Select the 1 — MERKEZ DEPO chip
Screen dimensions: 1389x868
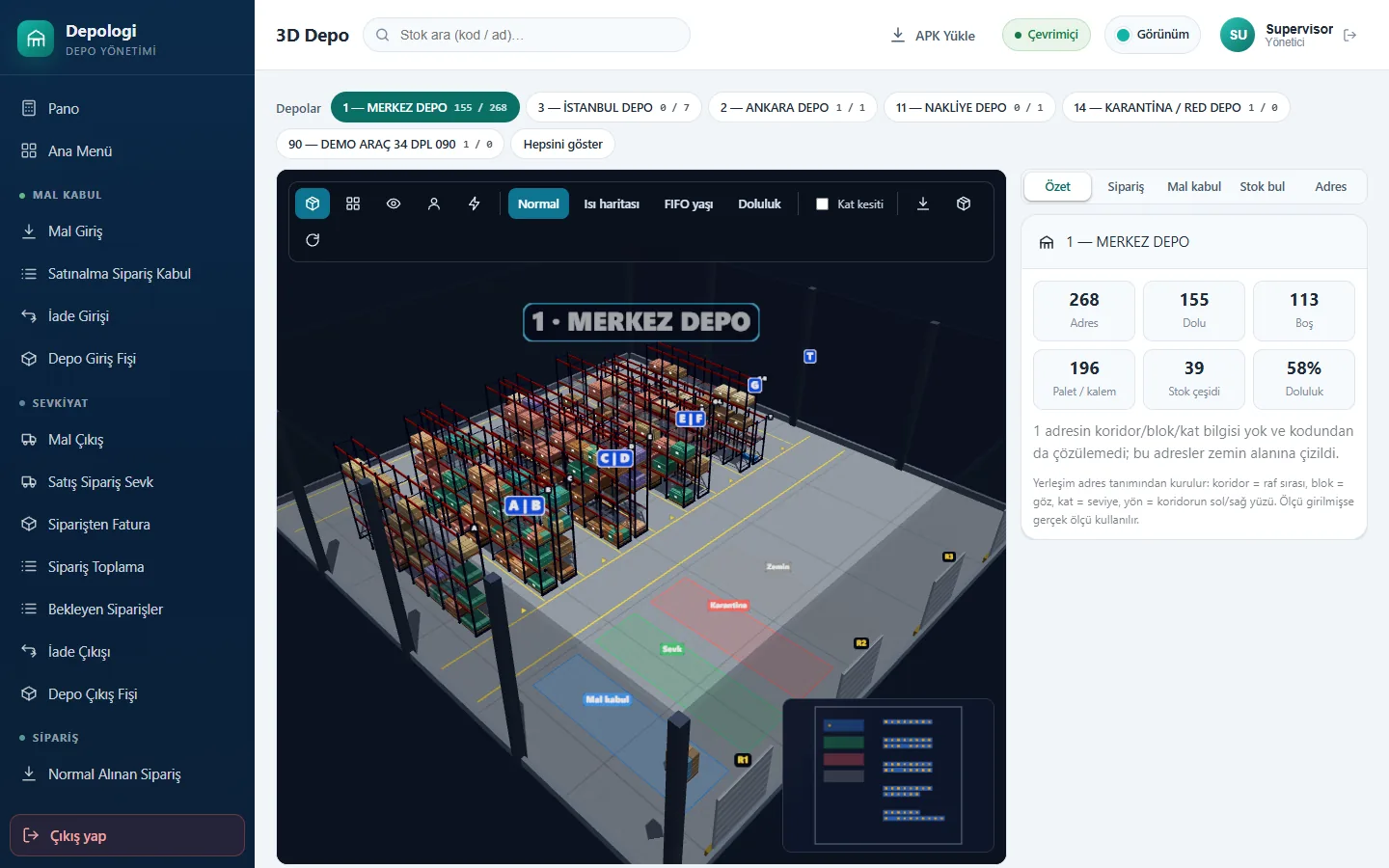[425, 107]
